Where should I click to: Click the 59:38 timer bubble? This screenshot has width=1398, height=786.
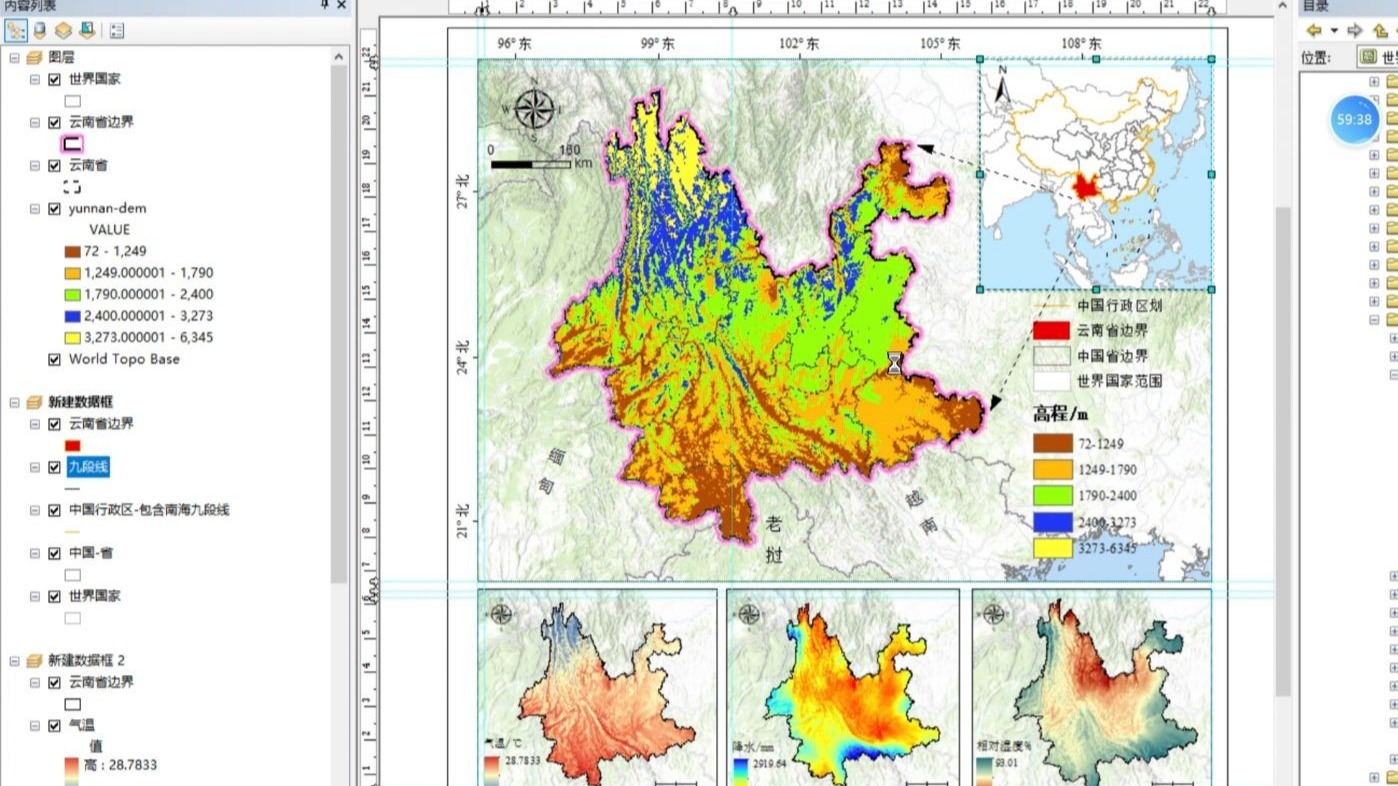1354,119
